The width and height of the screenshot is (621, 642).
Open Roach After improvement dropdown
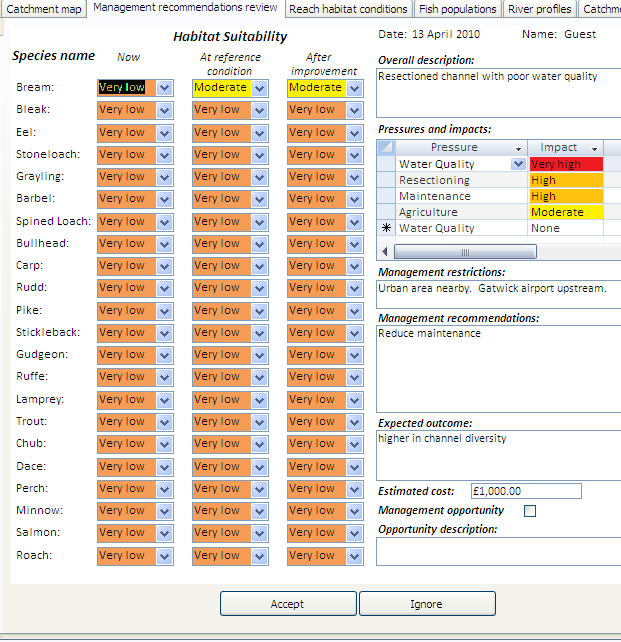point(355,556)
